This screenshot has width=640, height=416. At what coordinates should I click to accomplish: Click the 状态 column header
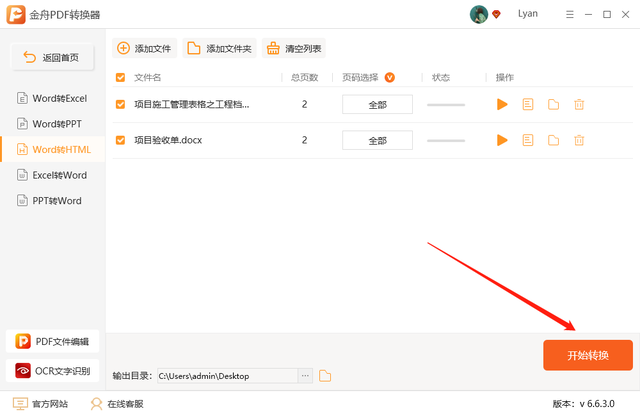click(441, 78)
